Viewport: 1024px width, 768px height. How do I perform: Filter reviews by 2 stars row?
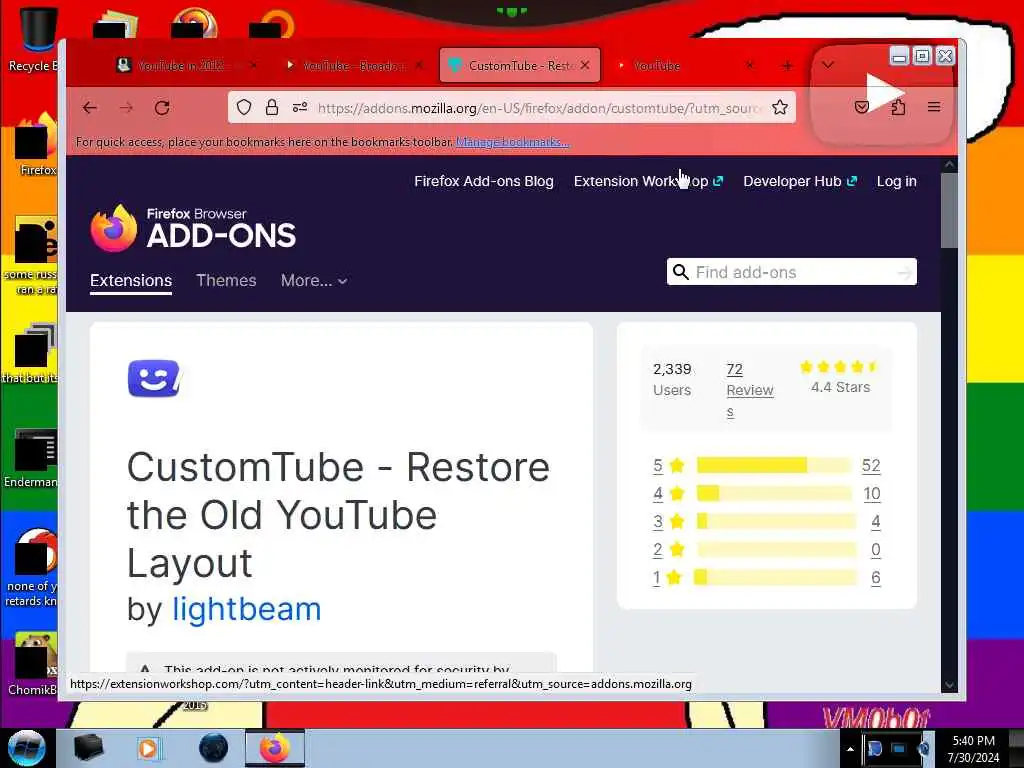point(767,550)
